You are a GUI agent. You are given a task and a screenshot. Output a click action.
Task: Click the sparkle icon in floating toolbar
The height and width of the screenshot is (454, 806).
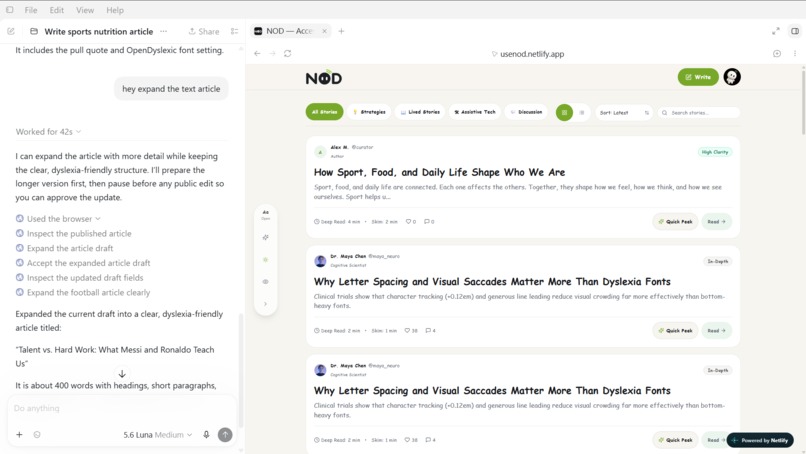(265, 238)
